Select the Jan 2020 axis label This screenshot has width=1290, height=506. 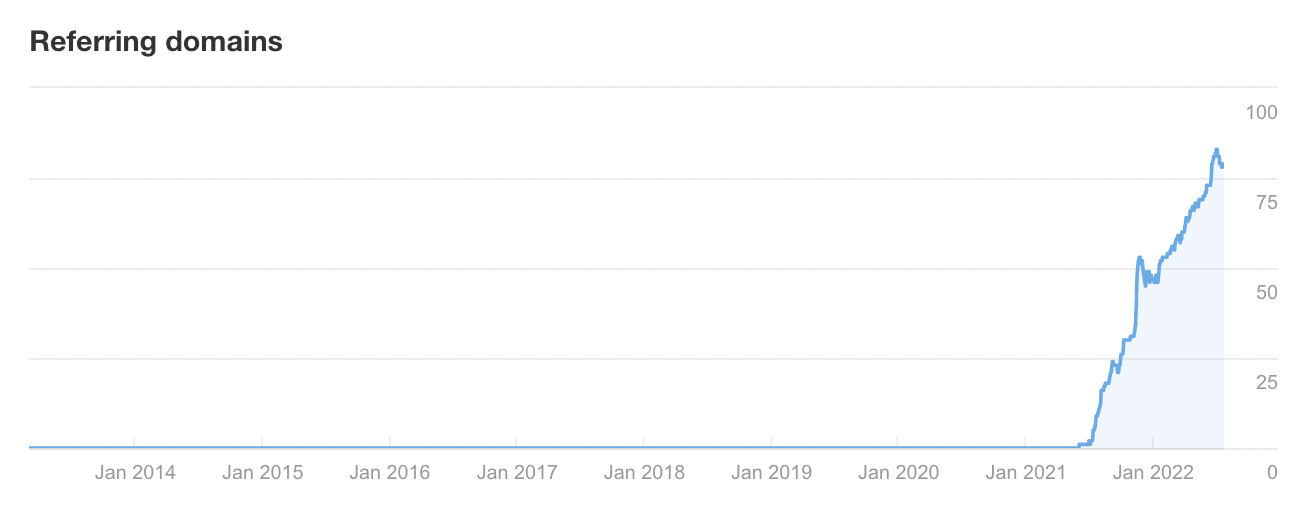point(899,473)
